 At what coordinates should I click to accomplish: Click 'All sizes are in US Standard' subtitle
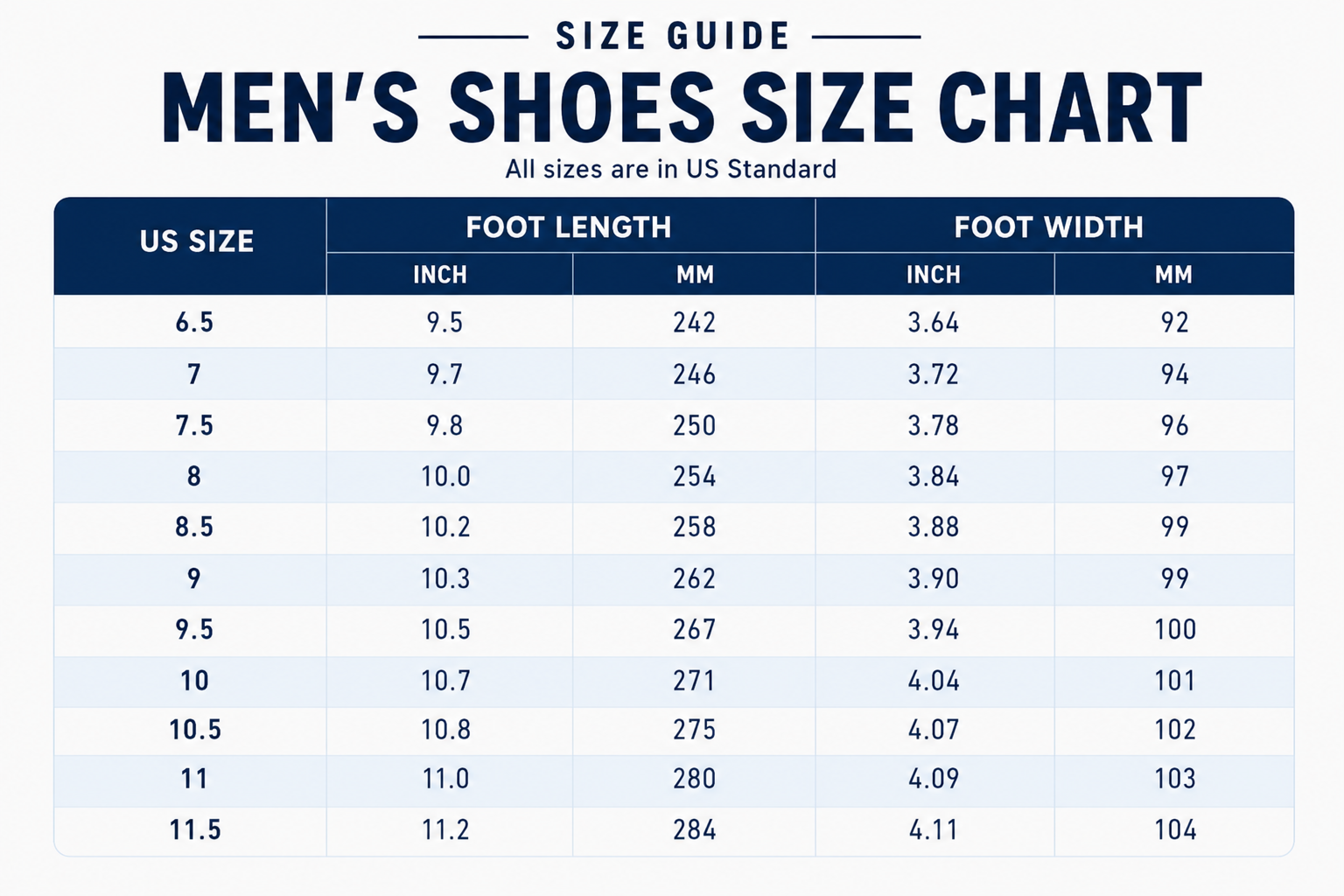point(671,169)
